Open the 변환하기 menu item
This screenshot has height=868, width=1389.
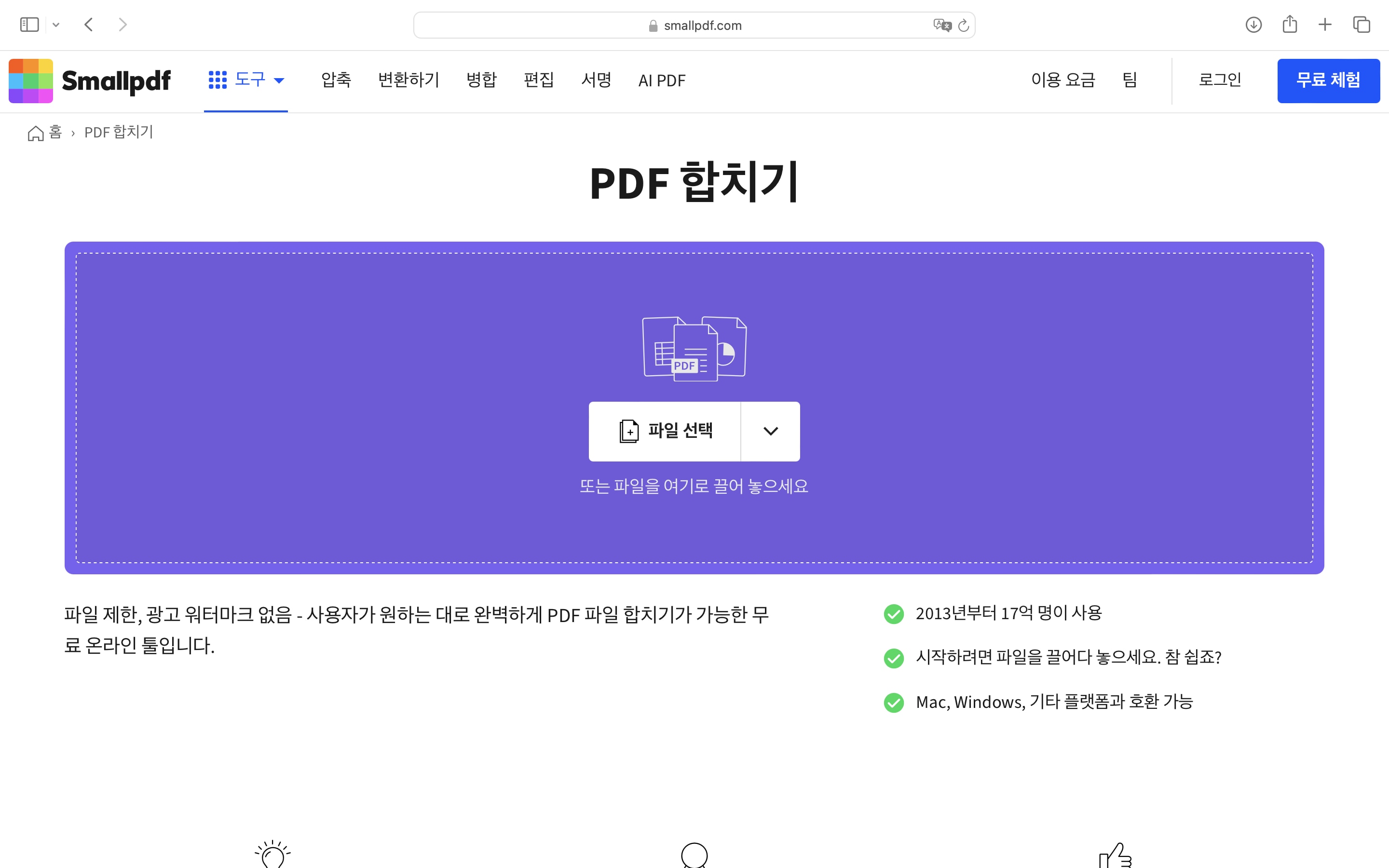pos(409,80)
